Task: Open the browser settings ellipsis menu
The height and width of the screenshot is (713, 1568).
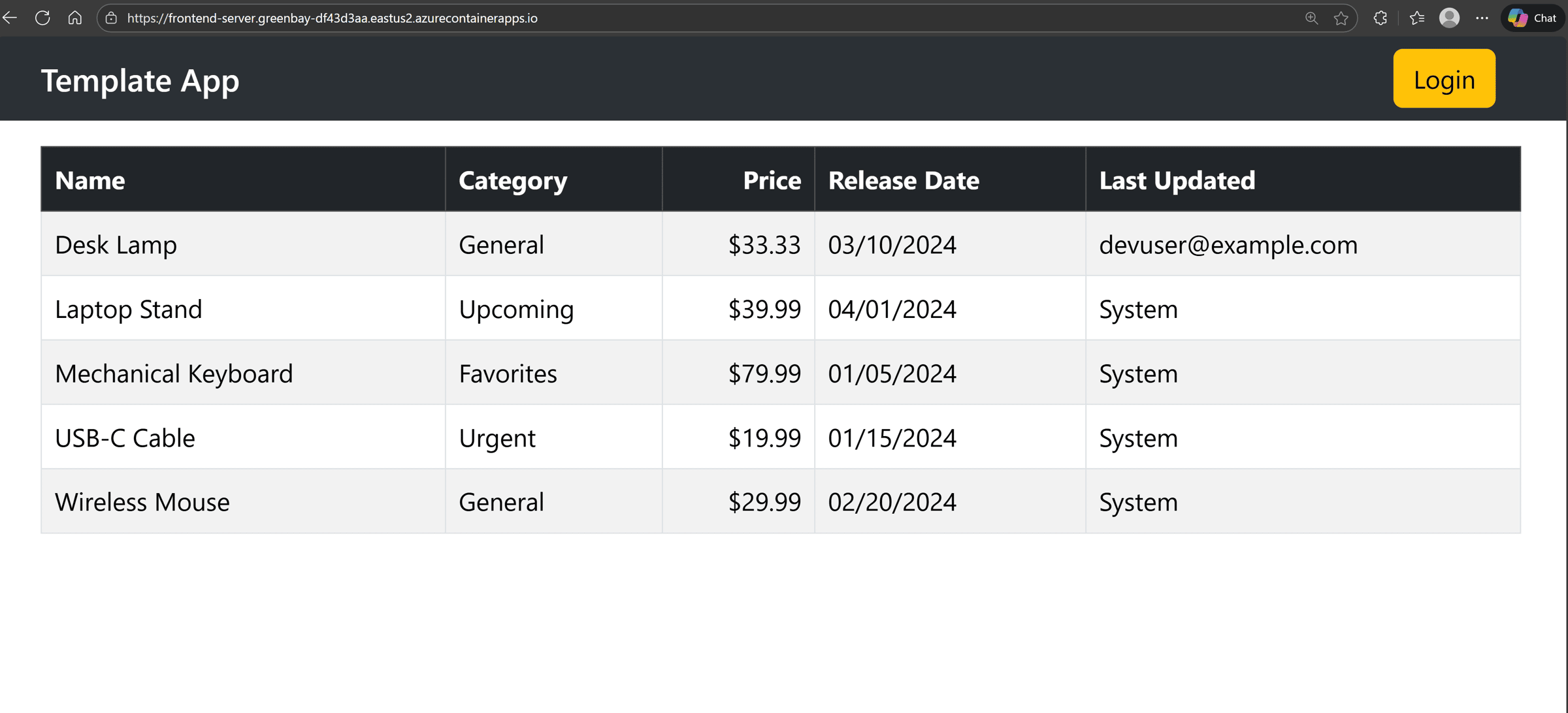Action: 1482,18
